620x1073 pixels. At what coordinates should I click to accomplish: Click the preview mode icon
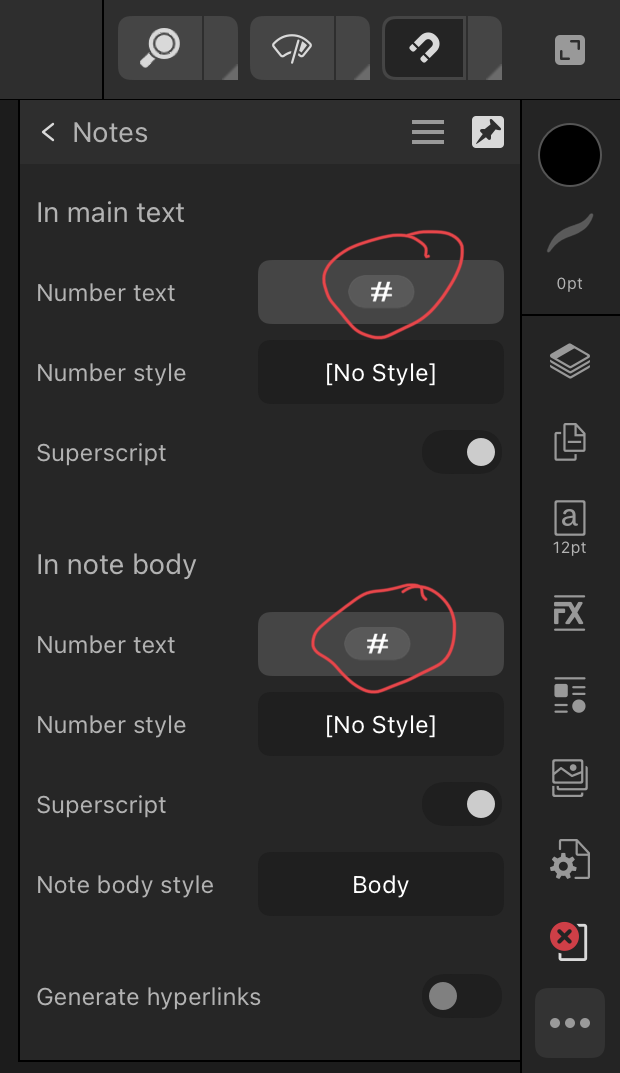(292, 47)
